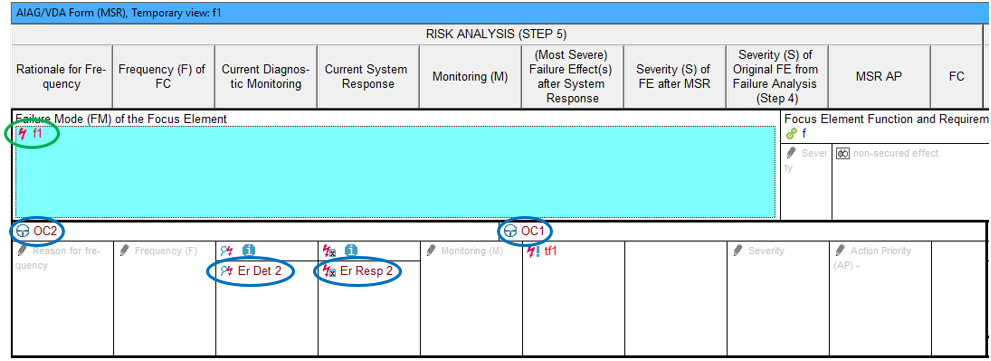Click the red lightning icon beside f1
This screenshot has width=991, height=361.
[23, 133]
